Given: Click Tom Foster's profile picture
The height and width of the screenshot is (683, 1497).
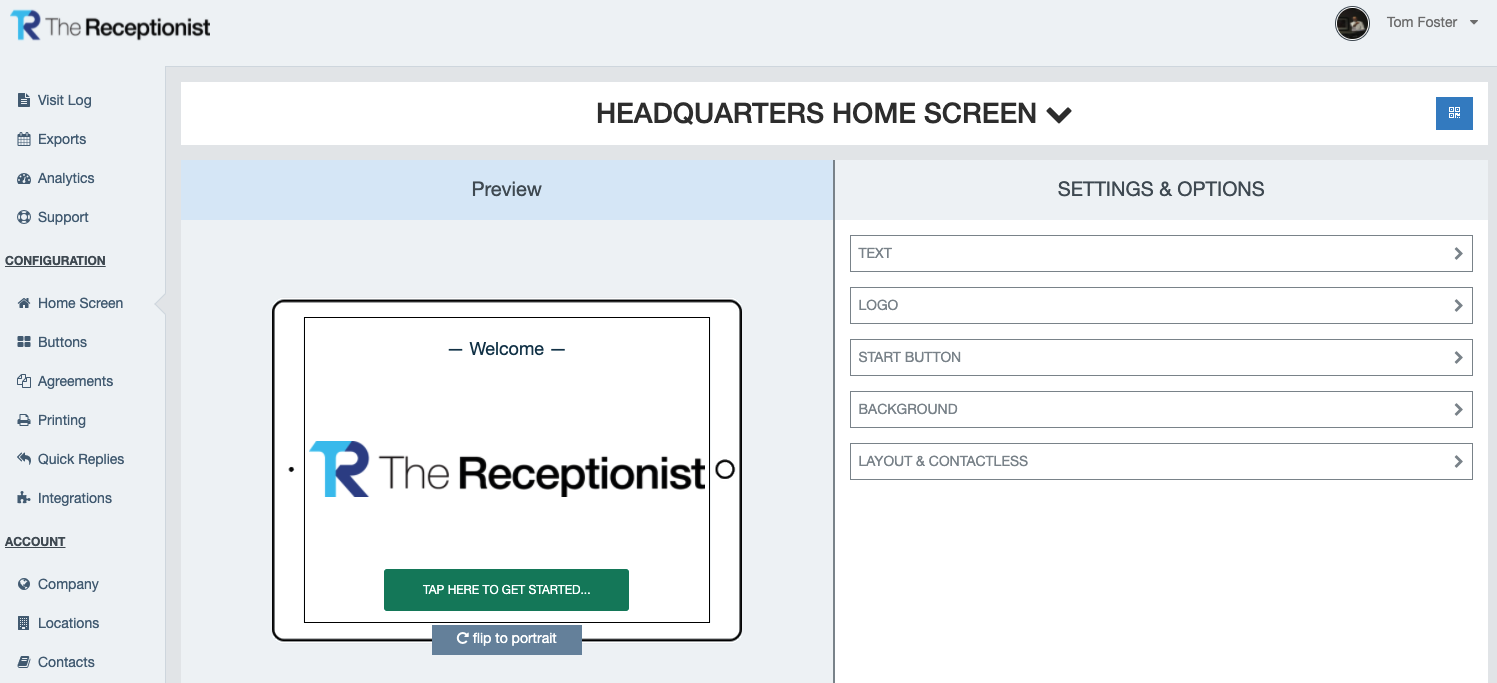Looking at the screenshot, I should (1352, 22).
